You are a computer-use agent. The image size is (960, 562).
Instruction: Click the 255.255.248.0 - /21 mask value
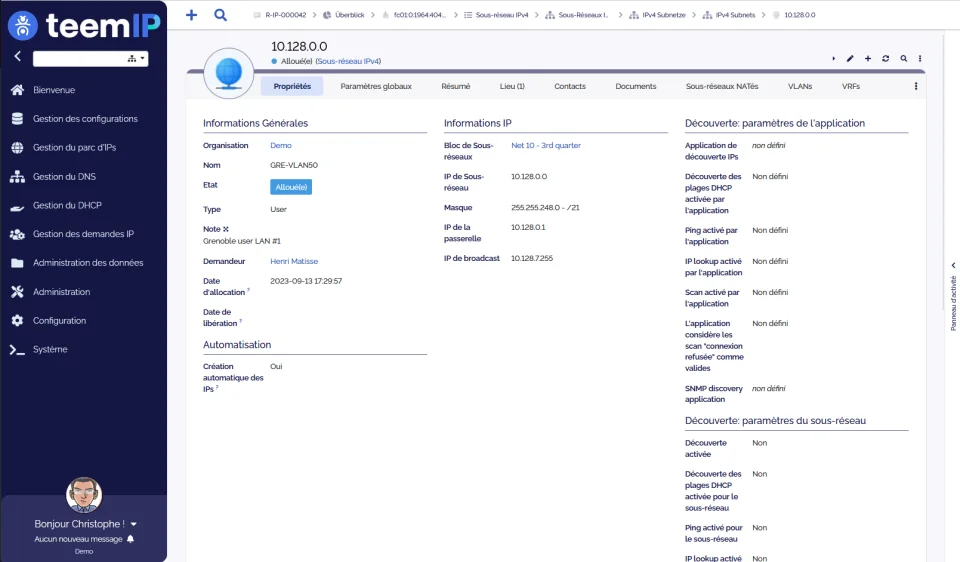pyautogui.click(x=545, y=208)
